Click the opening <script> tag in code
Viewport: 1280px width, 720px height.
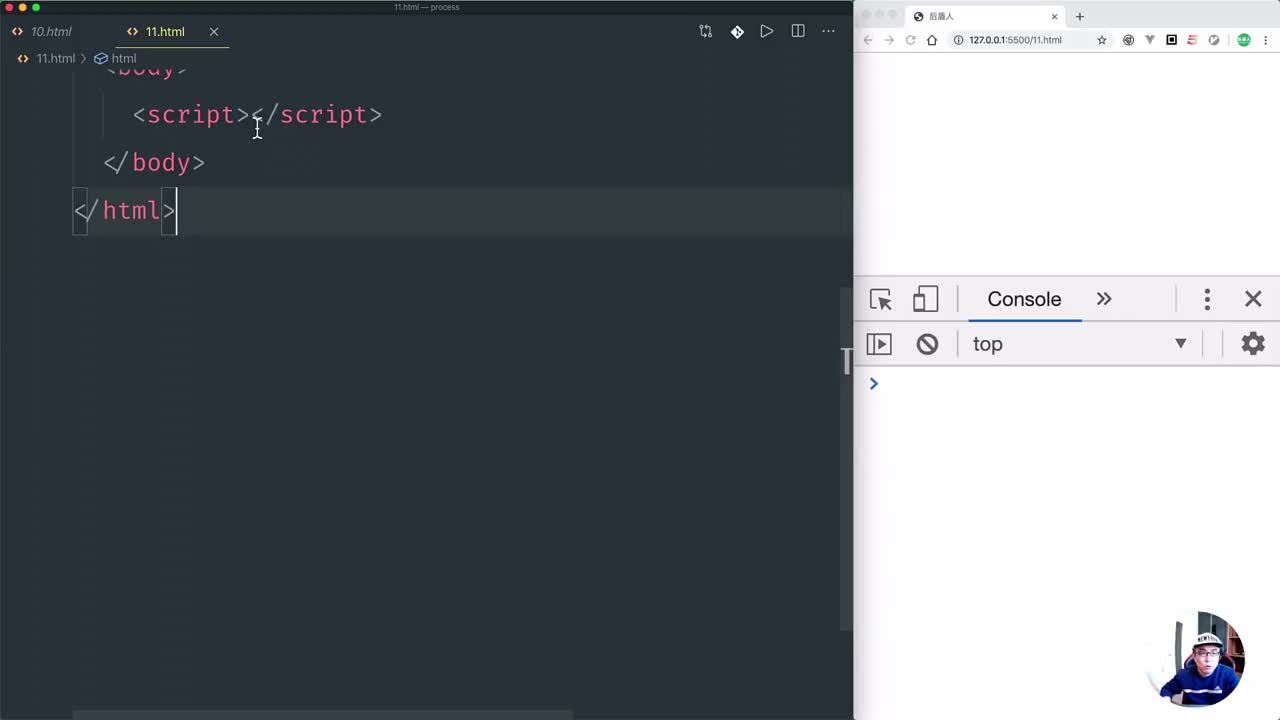pyautogui.click(x=191, y=115)
